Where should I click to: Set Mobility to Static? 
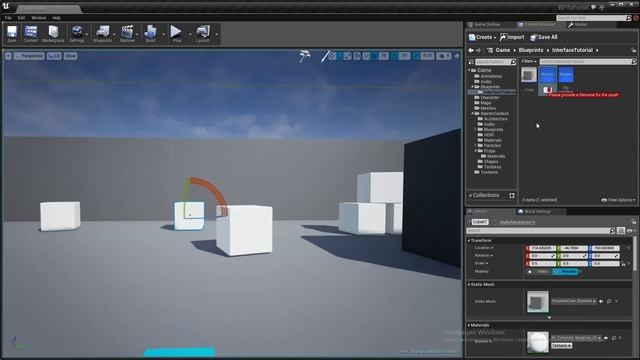pyautogui.click(x=538, y=271)
